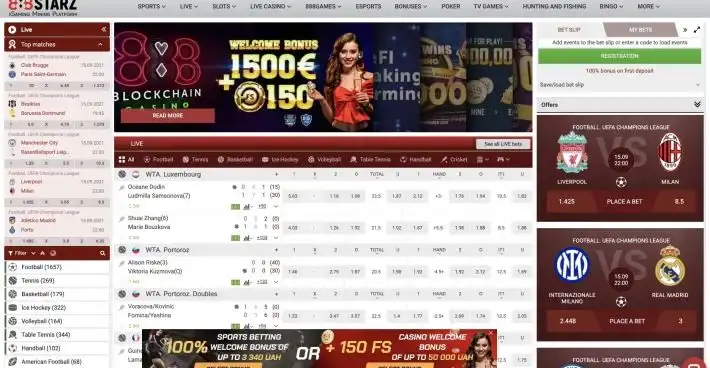The image size is (710, 368).
Task: Collapse the Offers panel
Action: click(x=697, y=105)
